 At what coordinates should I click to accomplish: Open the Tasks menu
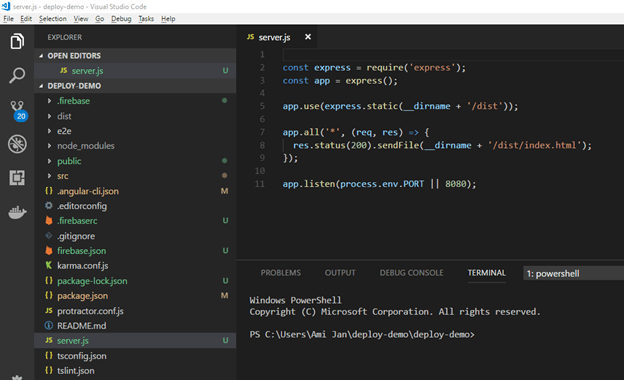click(146, 19)
